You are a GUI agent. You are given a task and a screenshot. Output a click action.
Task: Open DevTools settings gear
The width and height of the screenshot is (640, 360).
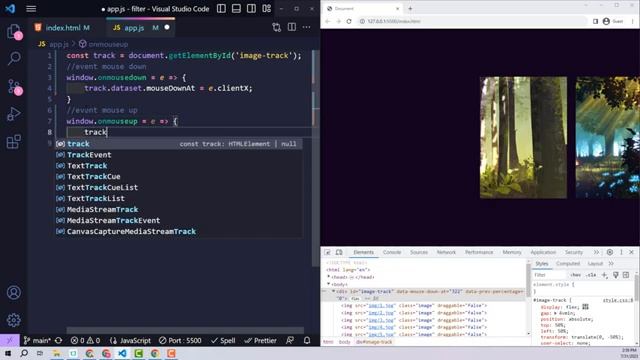coord(610,252)
